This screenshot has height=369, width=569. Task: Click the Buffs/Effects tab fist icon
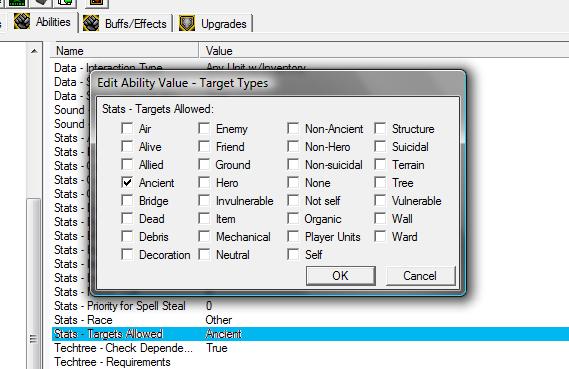91,24
